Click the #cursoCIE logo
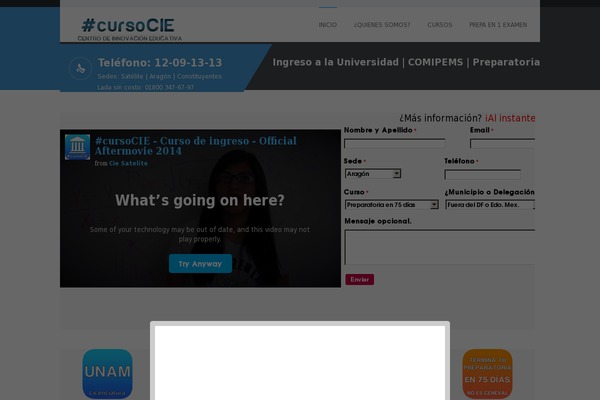 coord(129,29)
